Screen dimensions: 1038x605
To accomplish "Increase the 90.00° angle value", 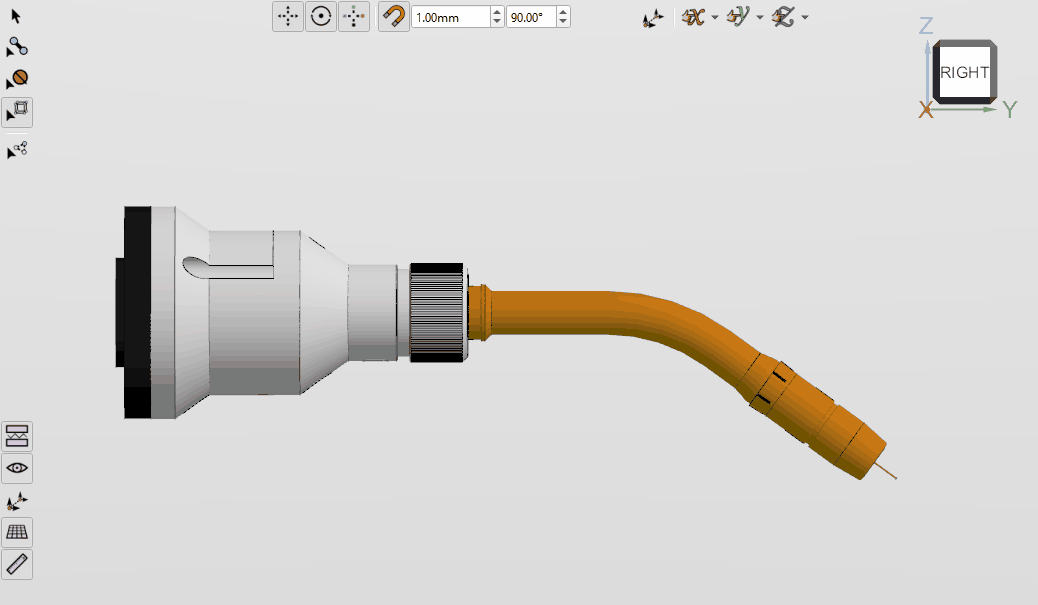I will pos(563,12).
